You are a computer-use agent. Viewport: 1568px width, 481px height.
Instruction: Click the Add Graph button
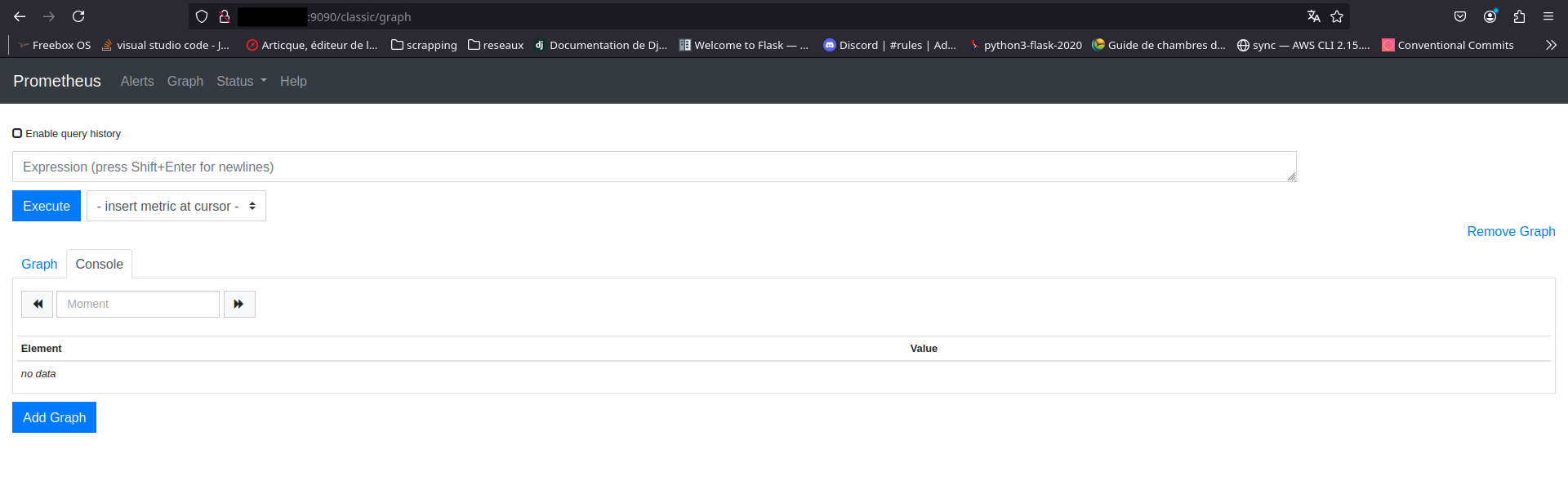(54, 417)
